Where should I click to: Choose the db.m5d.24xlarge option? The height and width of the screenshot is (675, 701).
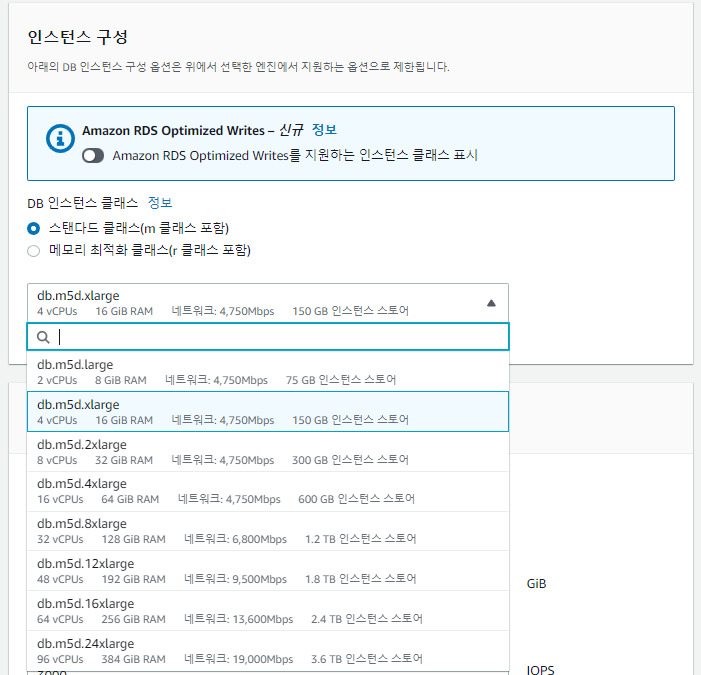268,650
